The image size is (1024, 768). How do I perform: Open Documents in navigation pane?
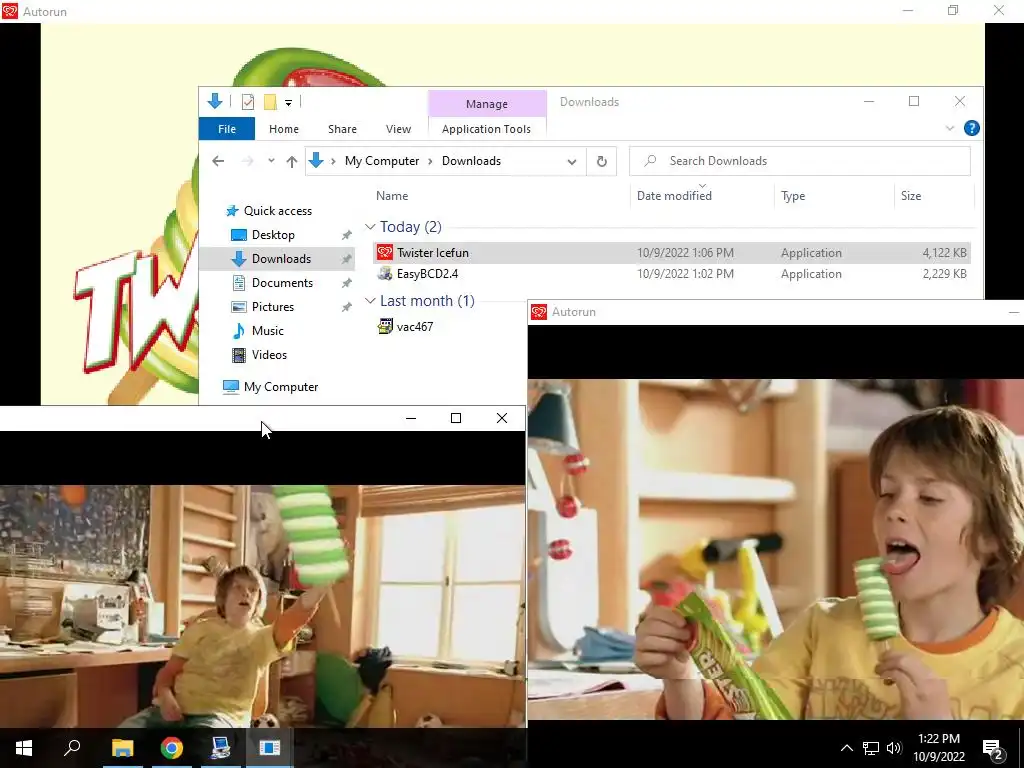point(282,283)
